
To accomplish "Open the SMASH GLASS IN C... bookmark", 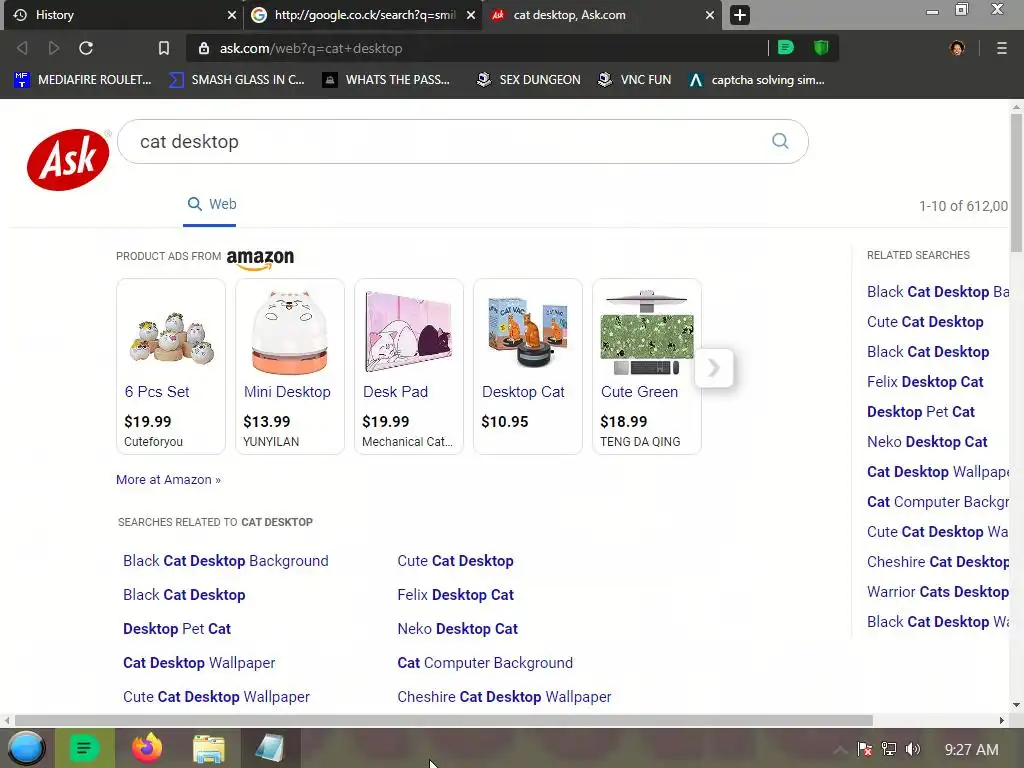I will coord(237,80).
